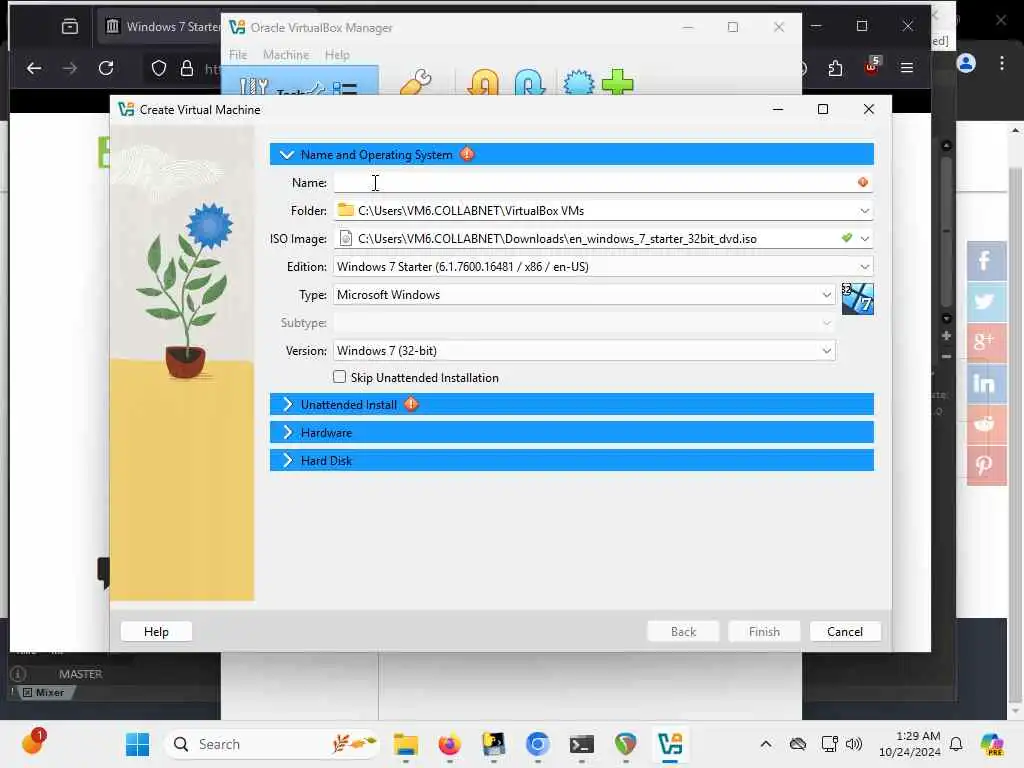
Task: Open the Edition dropdown
Action: pos(602,267)
